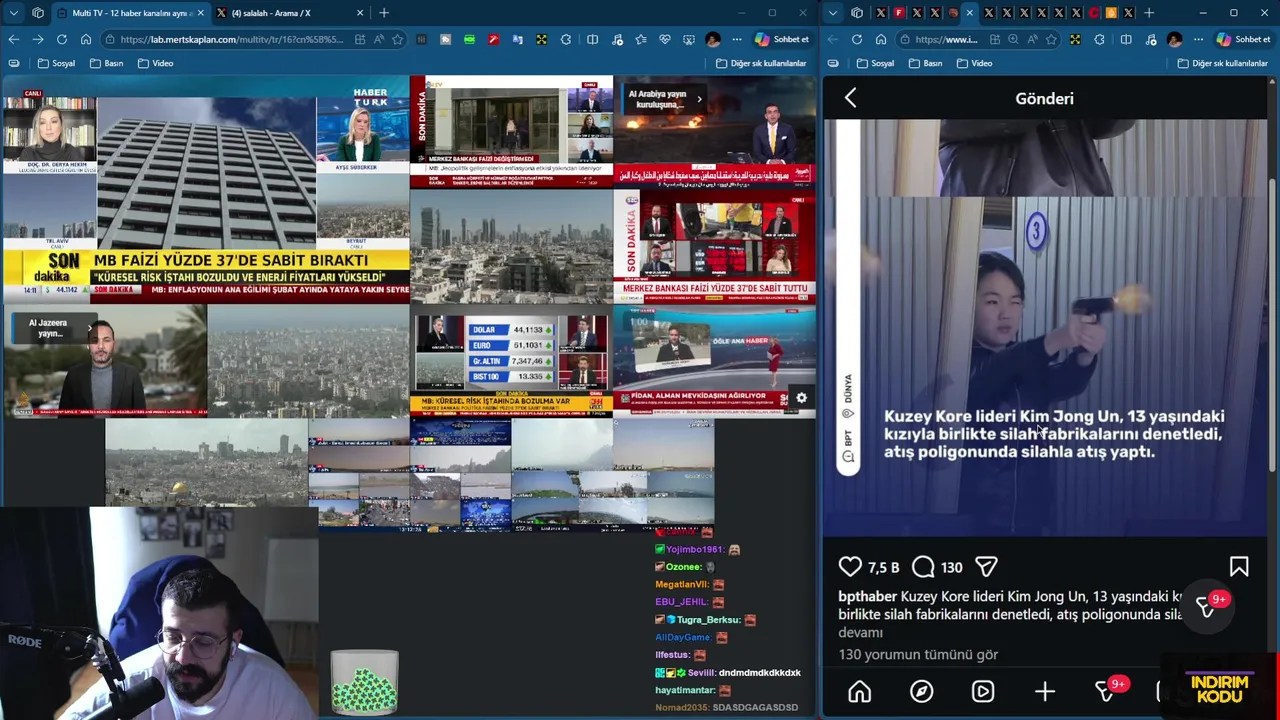The image size is (1280, 720).
Task: Select Haber Türk MB Faizi stream tile
Action: [x=206, y=190]
